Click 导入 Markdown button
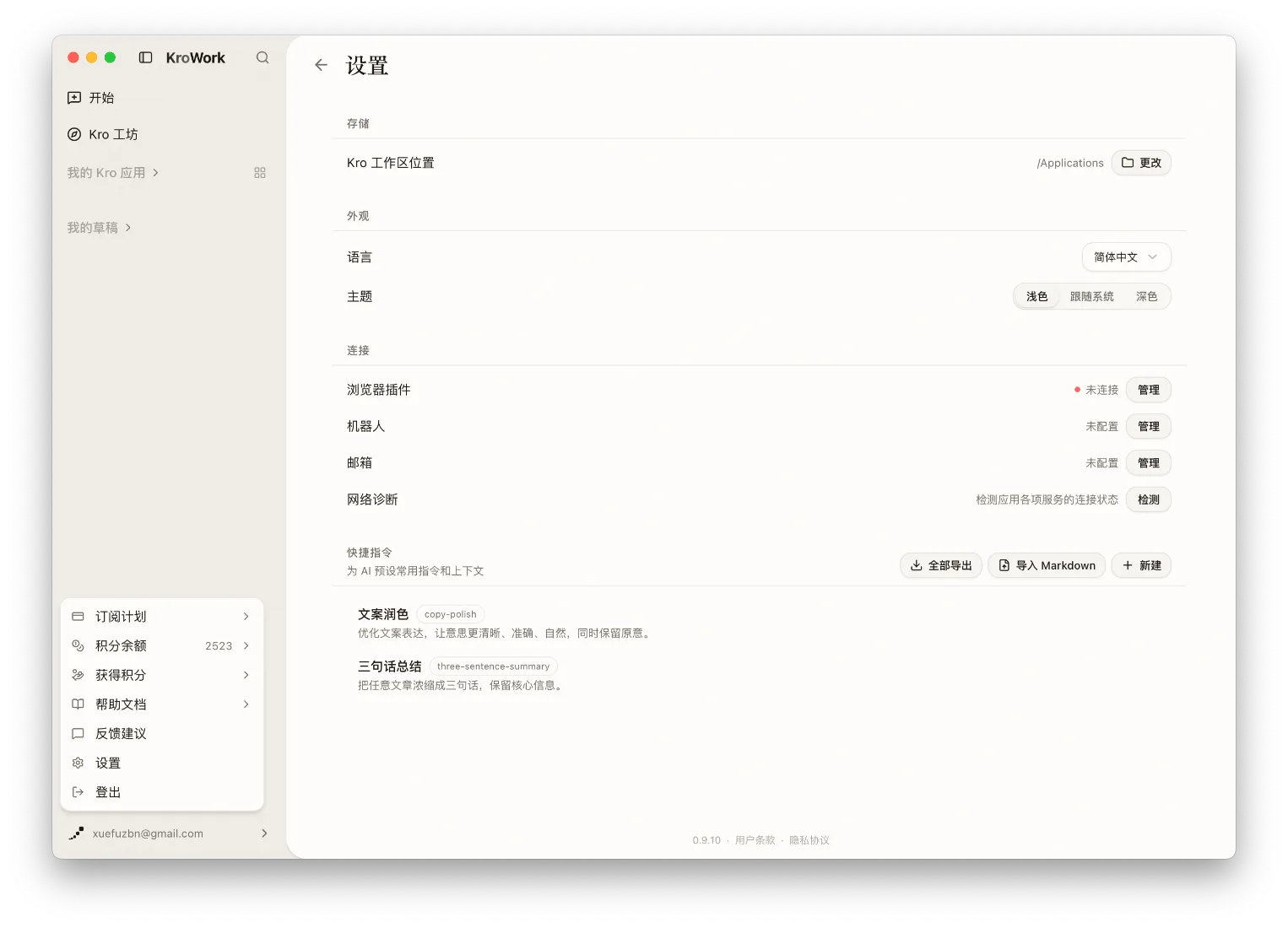 pos(1047,565)
